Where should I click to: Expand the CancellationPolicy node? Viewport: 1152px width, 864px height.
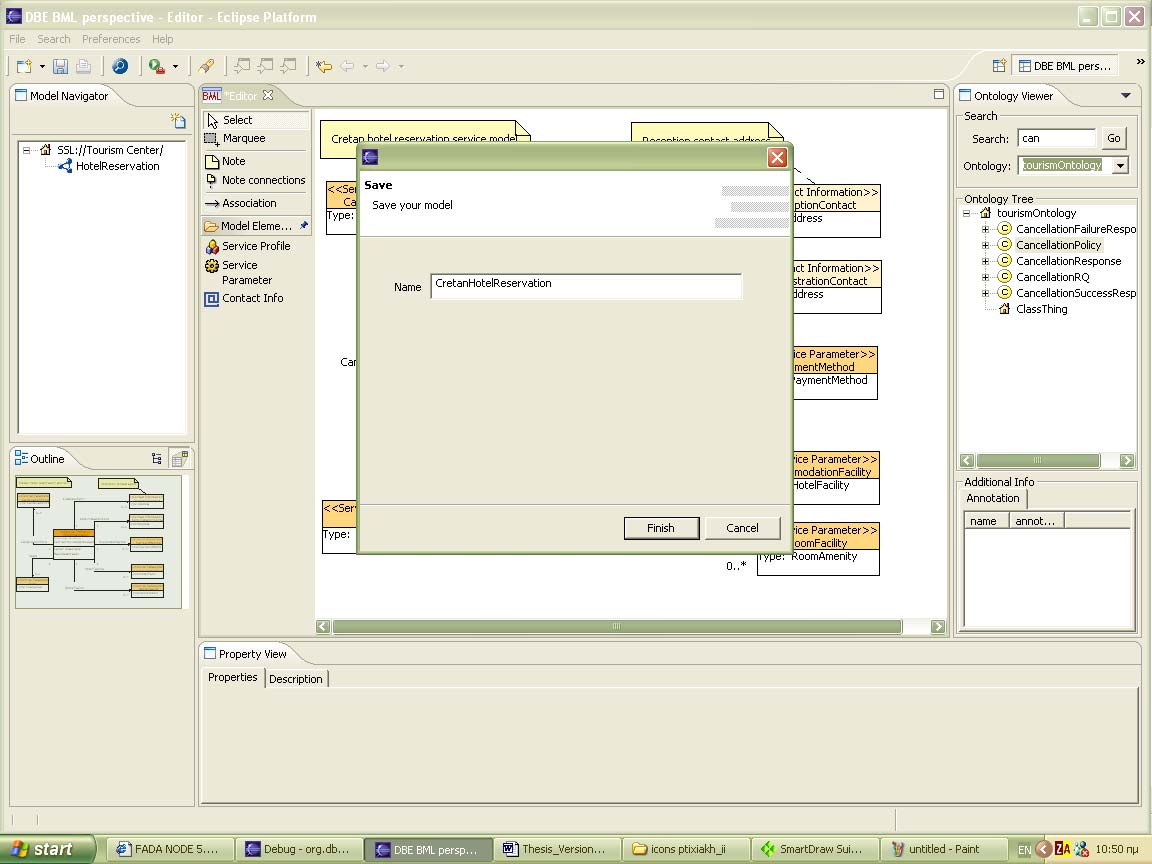pyautogui.click(x=985, y=245)
